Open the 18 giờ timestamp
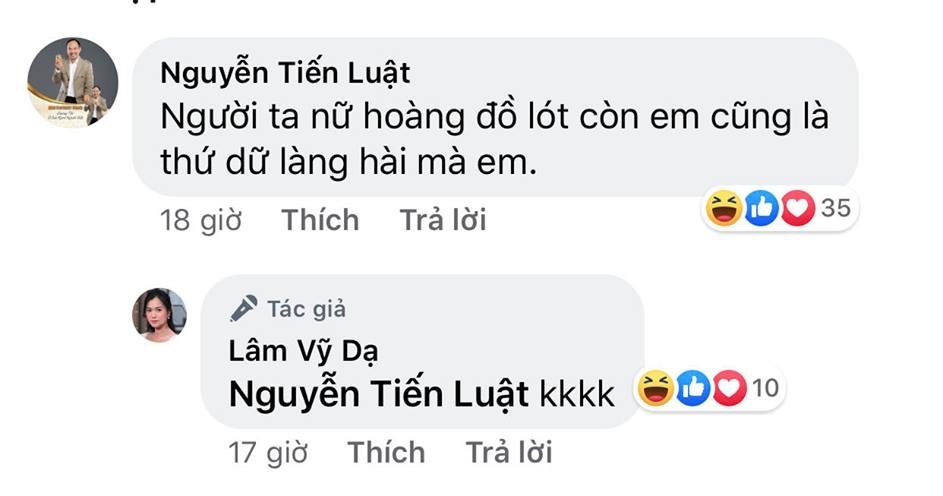 pyautogui.click(x=201, y=220)
